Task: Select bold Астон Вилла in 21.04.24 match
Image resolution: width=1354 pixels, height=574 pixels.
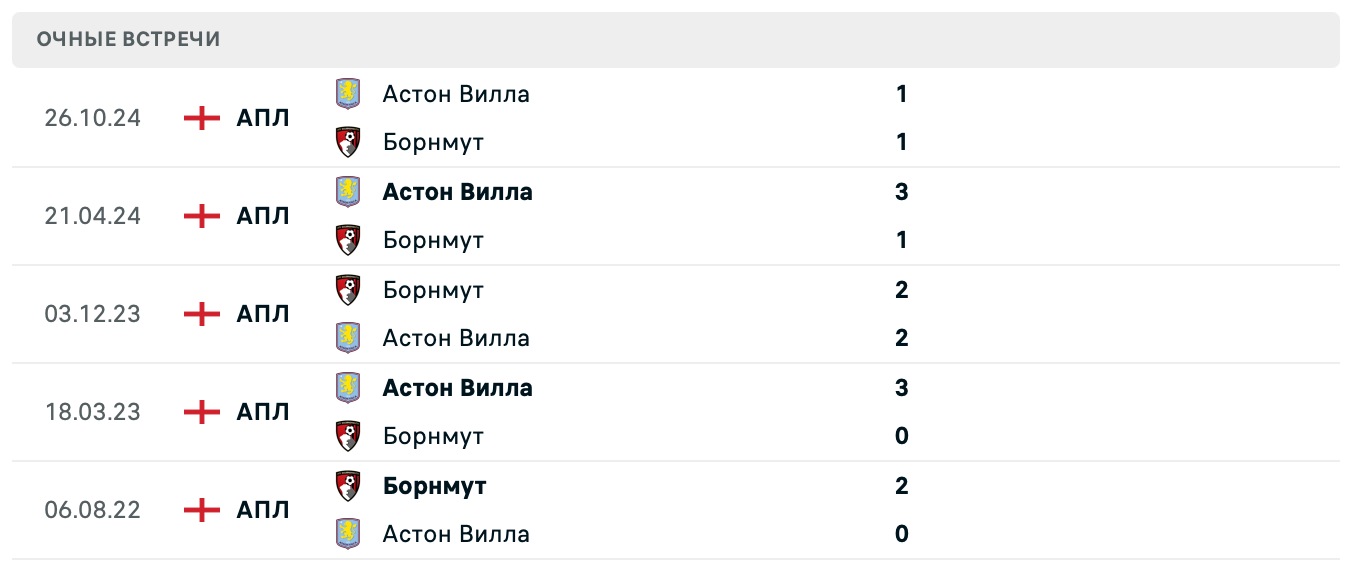Action: 457,192
